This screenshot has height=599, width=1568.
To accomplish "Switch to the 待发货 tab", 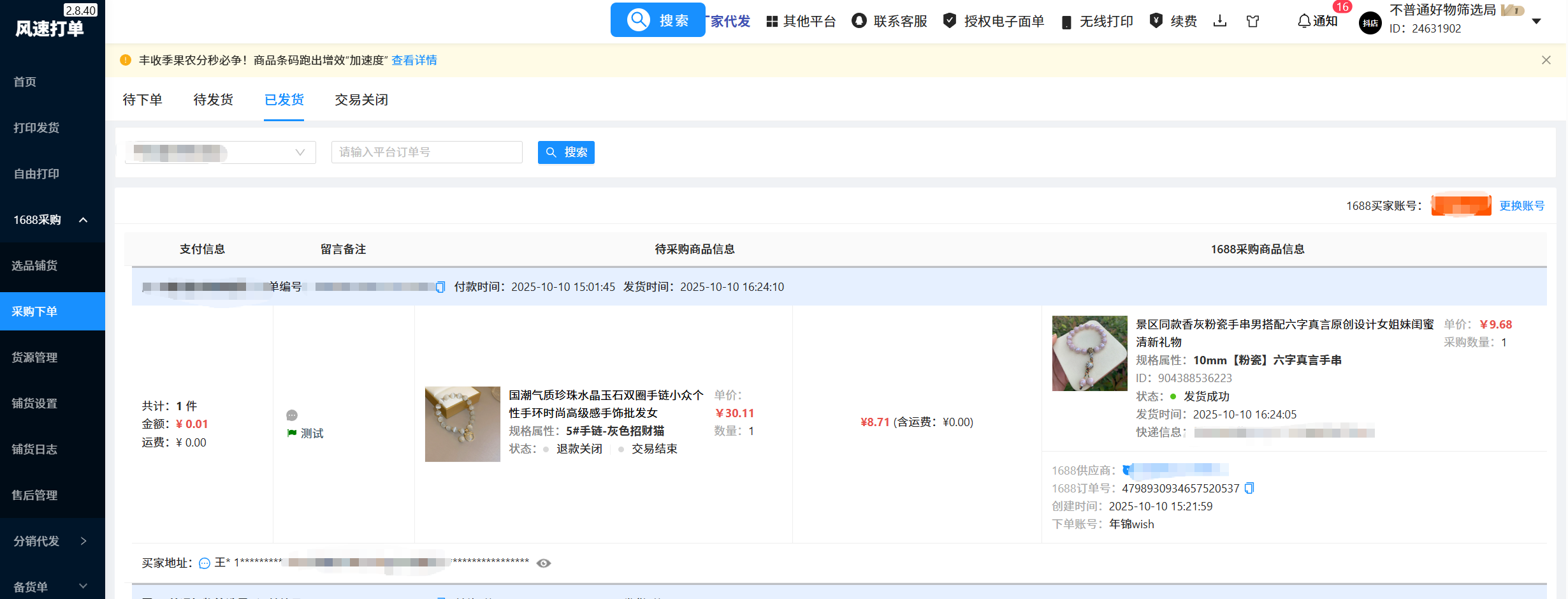I will point(214,100).
